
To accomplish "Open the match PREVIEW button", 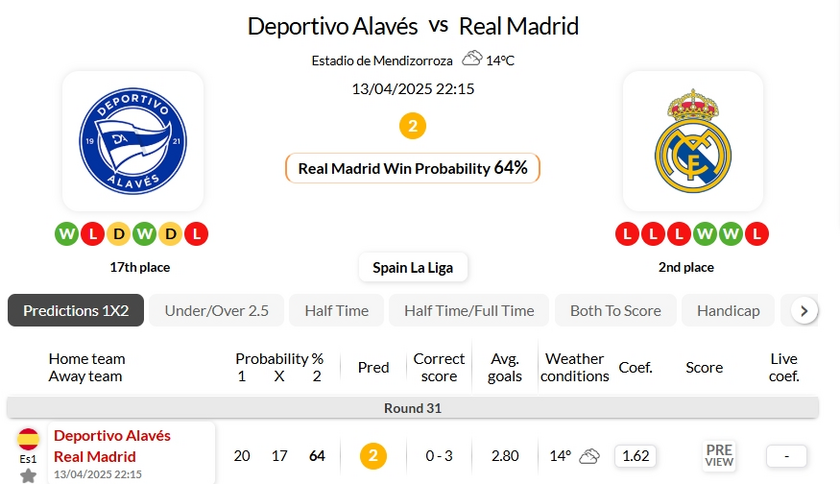I will pyautogui.click(x=719, y=456).
